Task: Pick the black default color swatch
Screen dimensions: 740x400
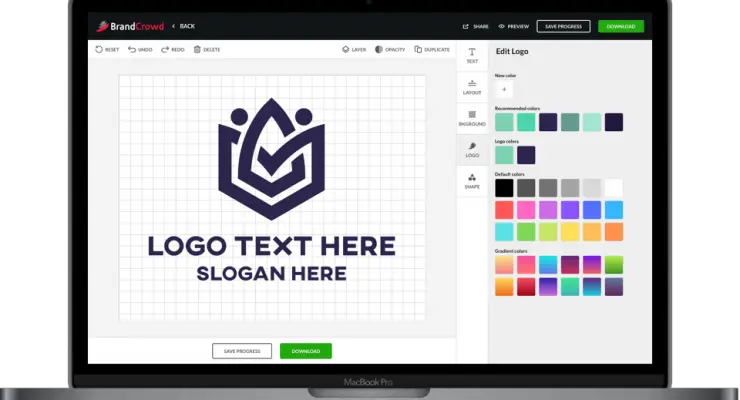Action: [504, 187]
